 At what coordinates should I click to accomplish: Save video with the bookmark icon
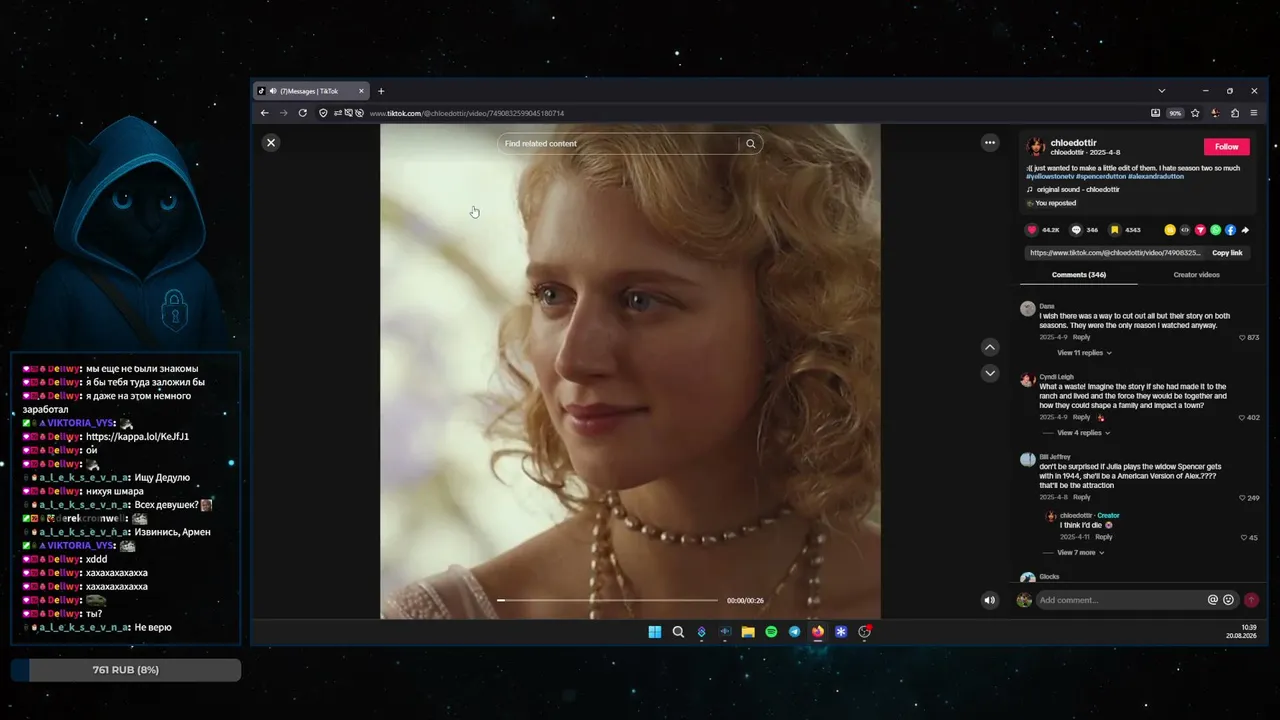[1115, 230]
